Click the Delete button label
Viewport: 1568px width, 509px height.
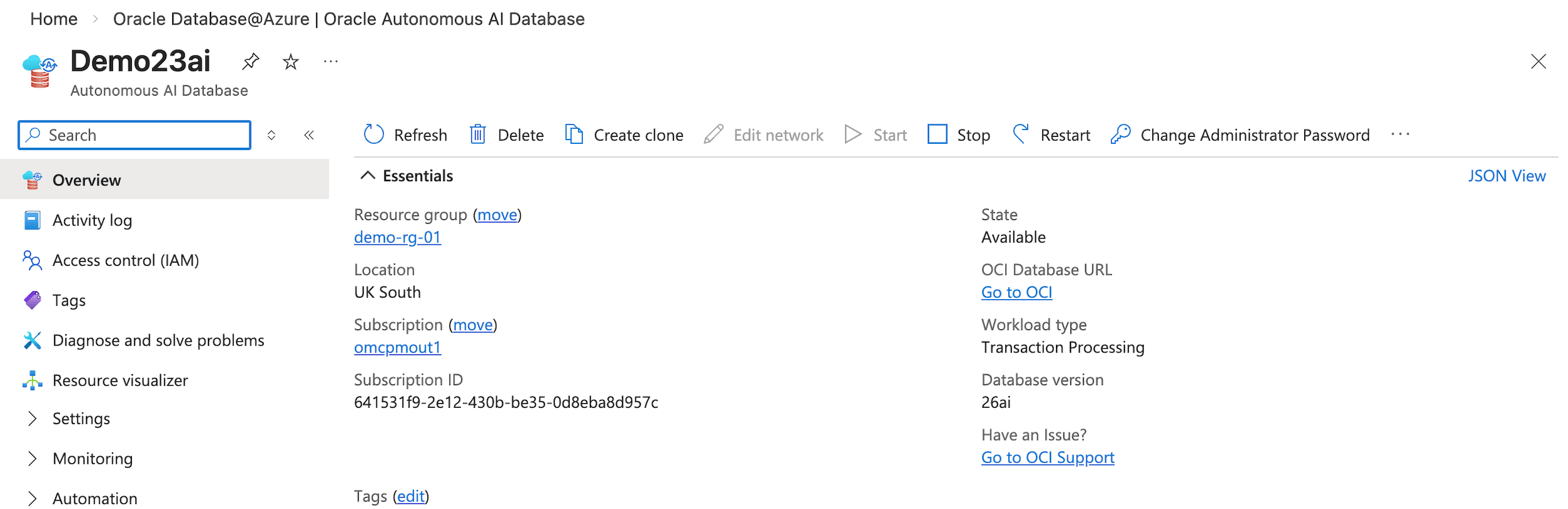pos(520,135)
